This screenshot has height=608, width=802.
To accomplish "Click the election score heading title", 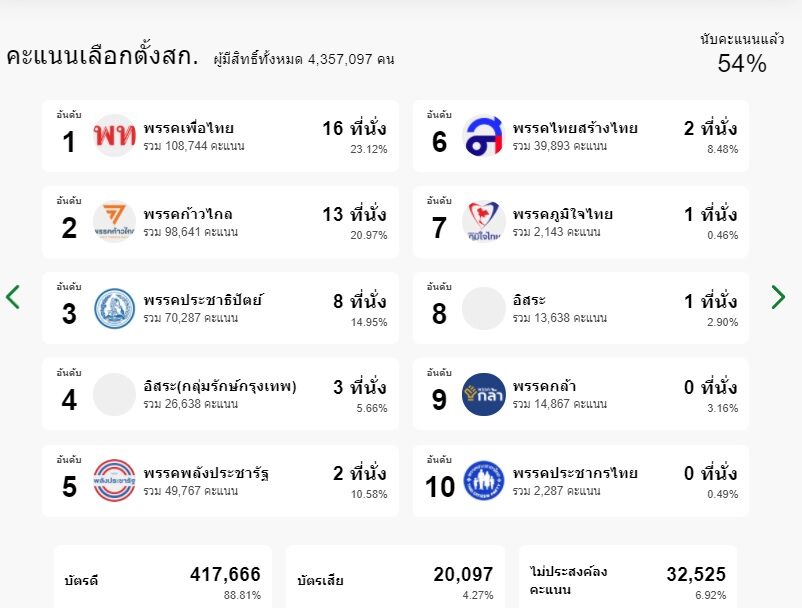I will [102, 56].
